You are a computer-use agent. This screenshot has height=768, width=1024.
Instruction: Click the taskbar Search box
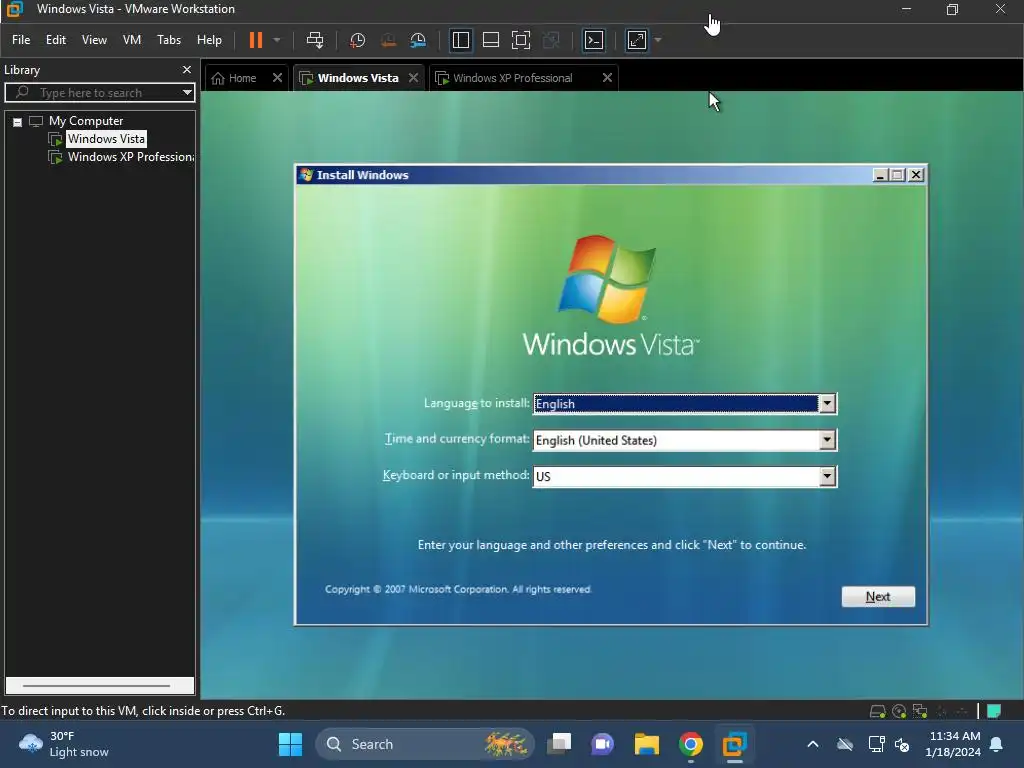pyautogui.click(x=424, y=744)
